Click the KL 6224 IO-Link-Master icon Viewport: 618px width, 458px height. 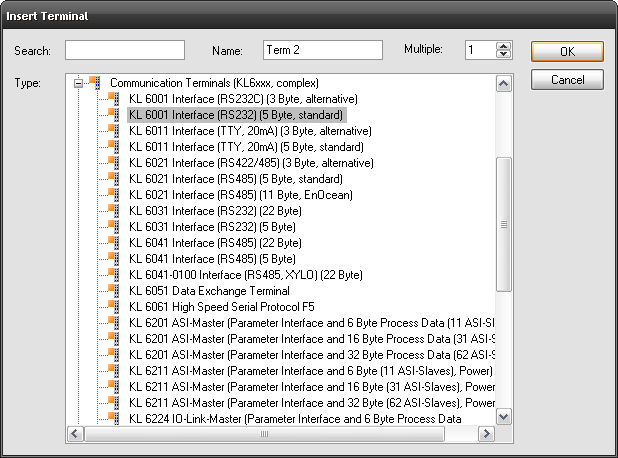click(x=114, y=418)
